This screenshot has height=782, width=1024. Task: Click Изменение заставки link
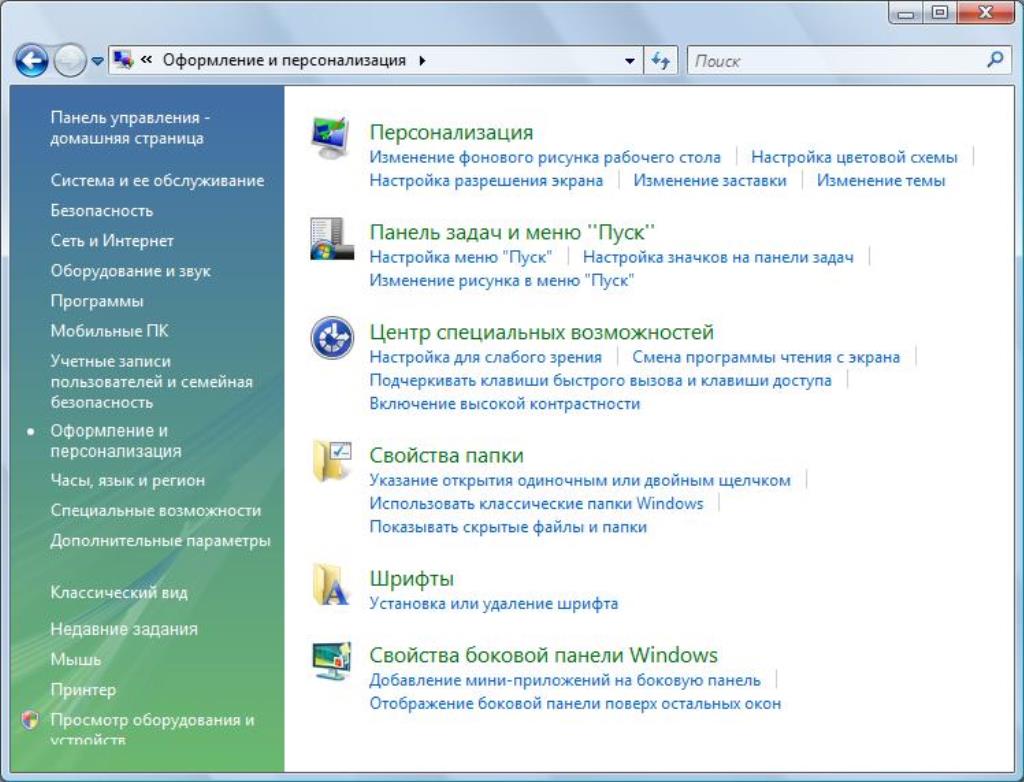pos(710,180)
